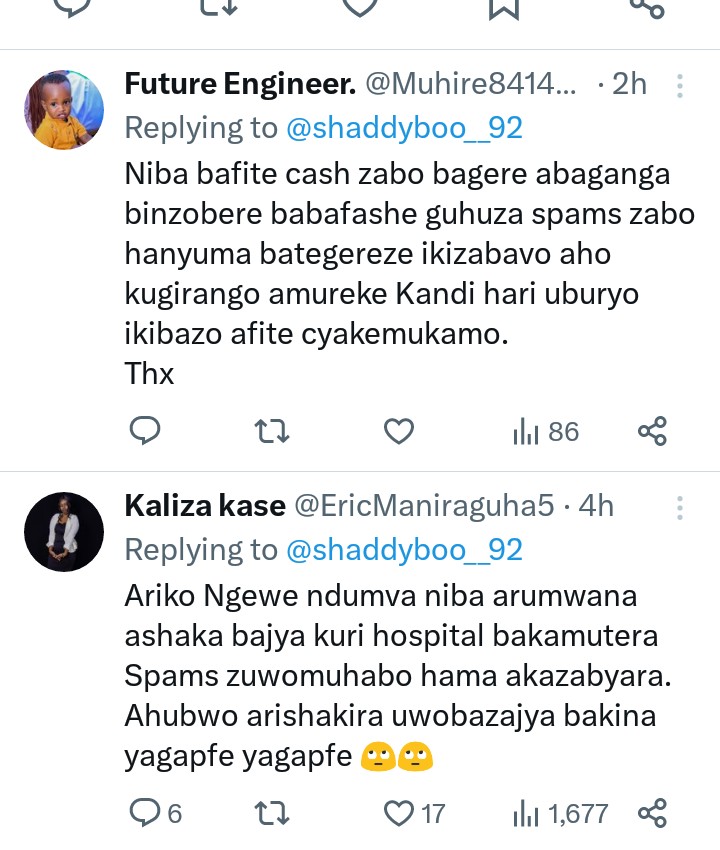View analytics showing 86 views
Viewport: 720px width, 850px height.
coord(546,431)
